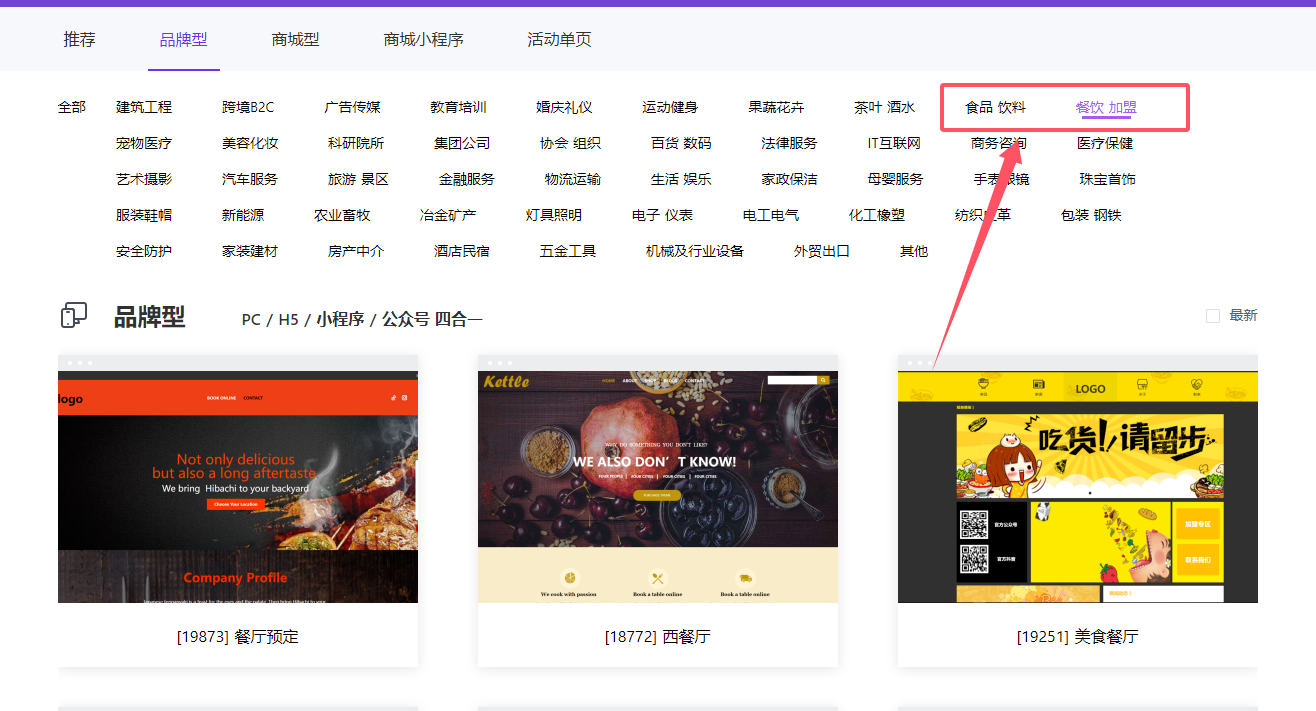Filter by IT互联网 category

point(894,143)
